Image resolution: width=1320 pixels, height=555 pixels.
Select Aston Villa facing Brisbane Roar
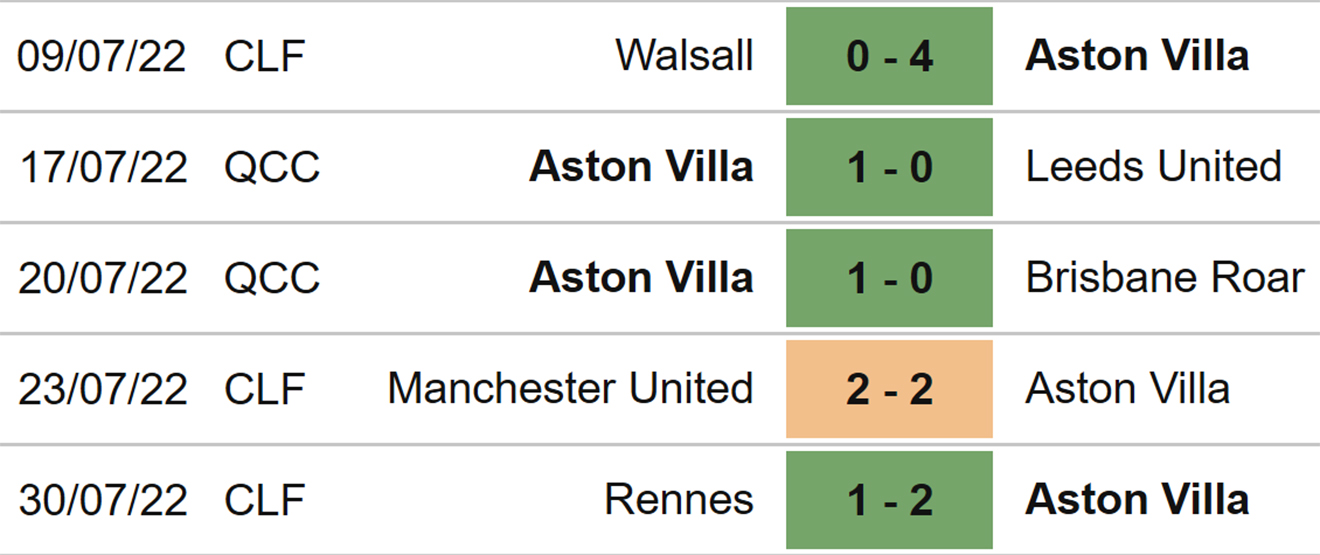coord(641,278)
